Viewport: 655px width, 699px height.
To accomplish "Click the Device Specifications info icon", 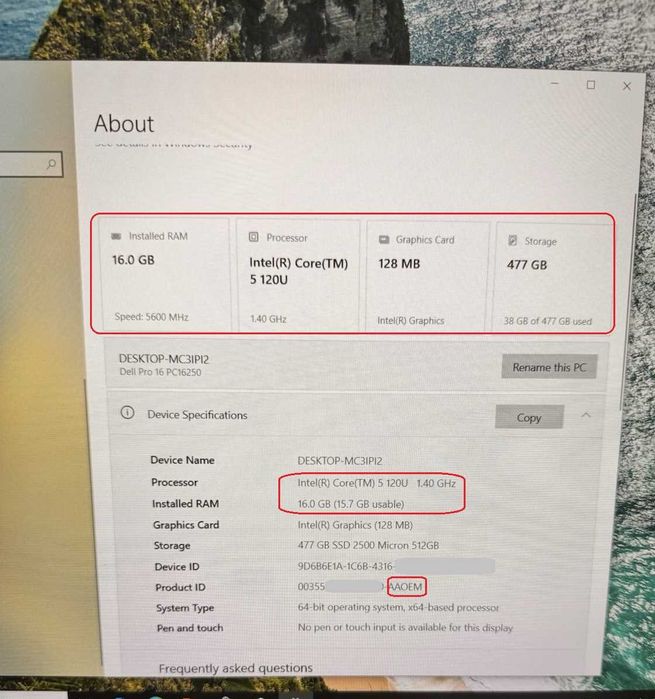I will tap(127, 413).
